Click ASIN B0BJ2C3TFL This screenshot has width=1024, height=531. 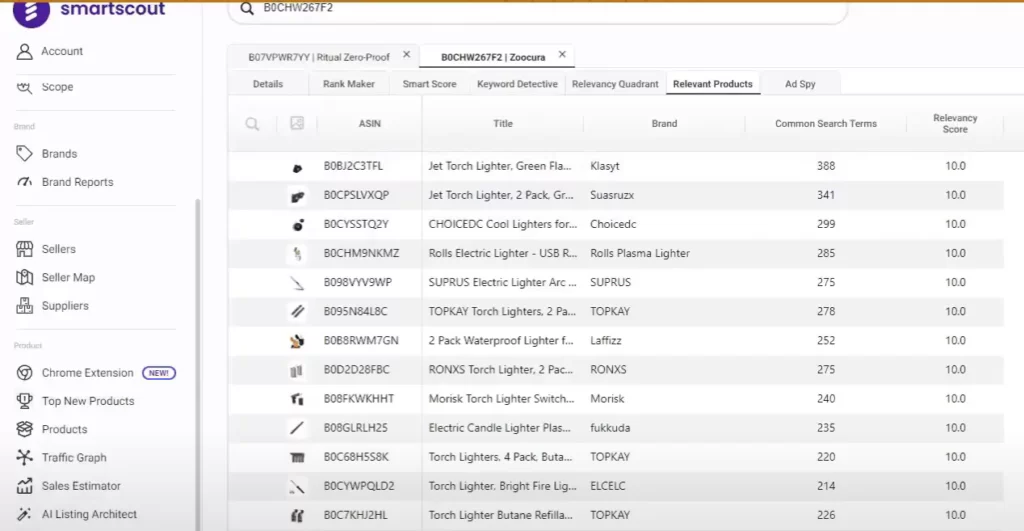pyautogui.click(x=353, y=166)
